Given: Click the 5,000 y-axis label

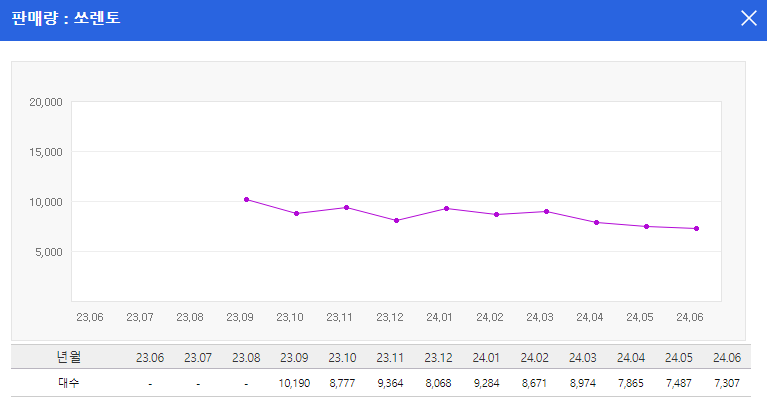Looking at the screenshot, I should (x=49, y=252).
